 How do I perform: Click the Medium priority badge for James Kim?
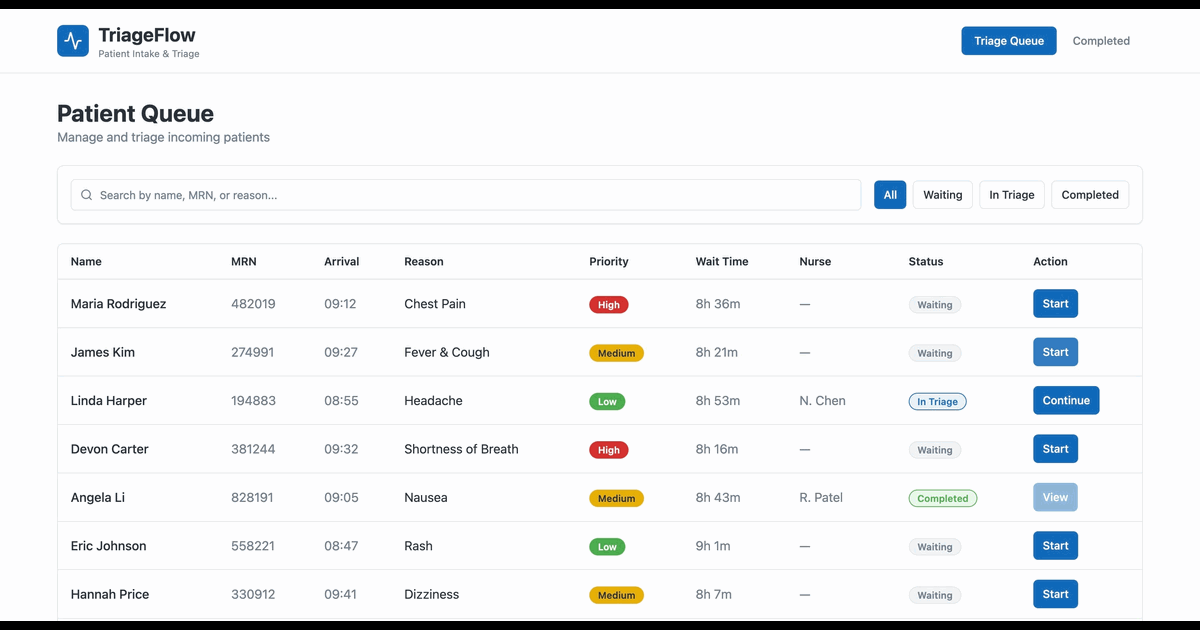click(616, 353)
